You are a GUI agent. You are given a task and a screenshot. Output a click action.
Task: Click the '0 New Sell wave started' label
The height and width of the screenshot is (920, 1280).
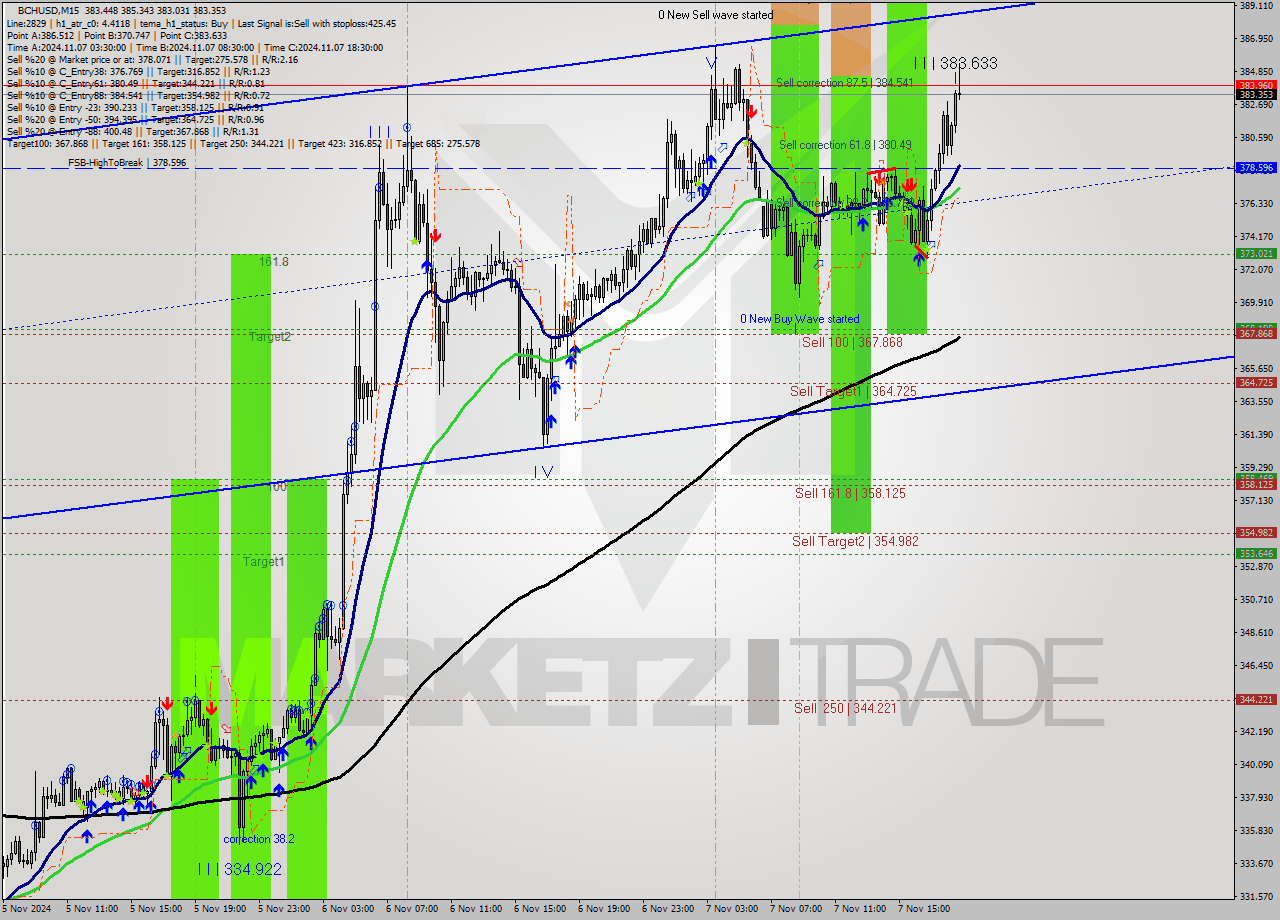715,15
